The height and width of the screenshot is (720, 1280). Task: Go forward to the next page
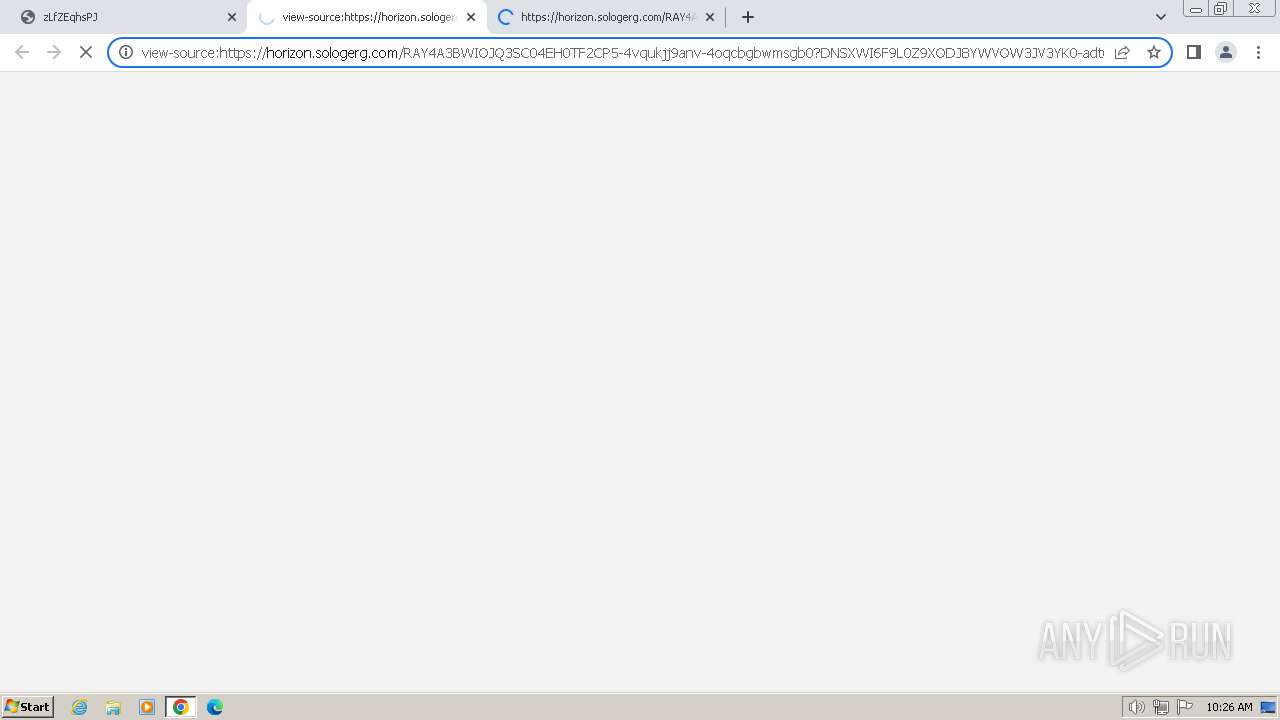pyautogui.click(x=54, y=52)
